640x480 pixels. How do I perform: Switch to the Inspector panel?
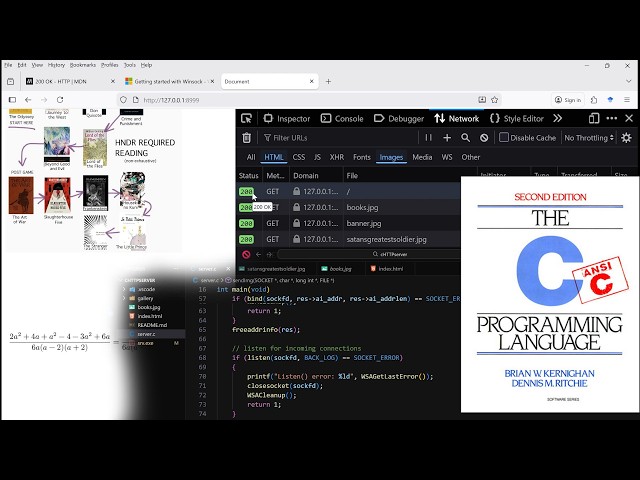pyautogui.click(x=287, y=119)
